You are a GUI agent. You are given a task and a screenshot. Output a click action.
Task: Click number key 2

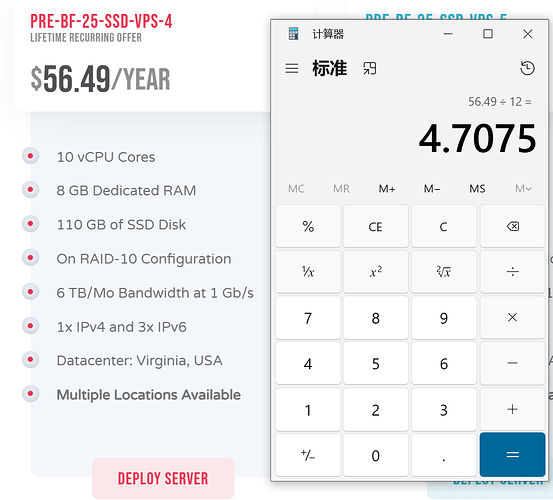click(x=376, y=409)
